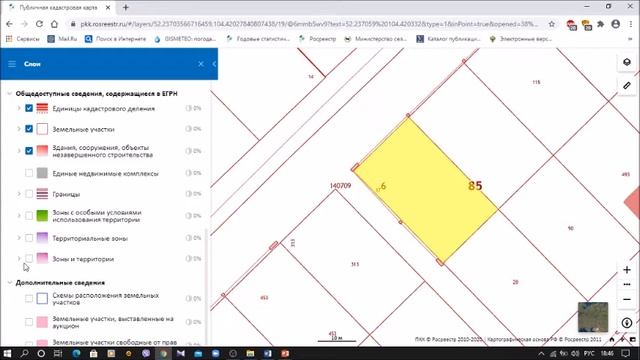Open browser home page

(x=54, y=24)
